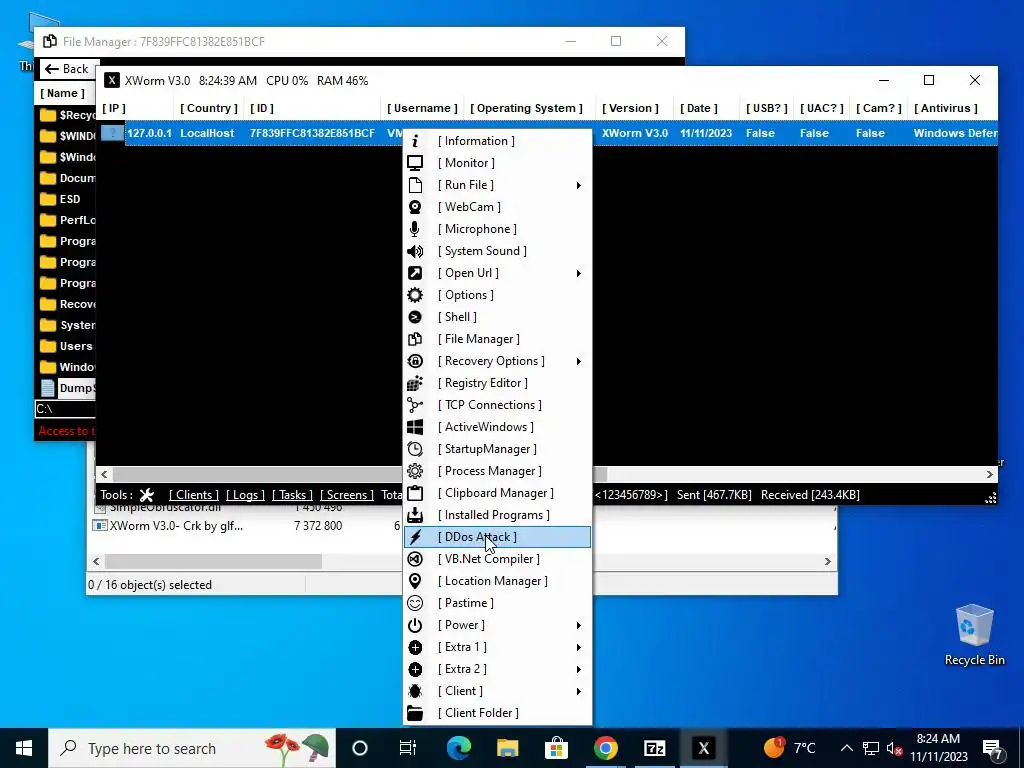Choose Process Manager in the context menu
The height and width of the screenshot is (768, 1024).
click(498, 471)
